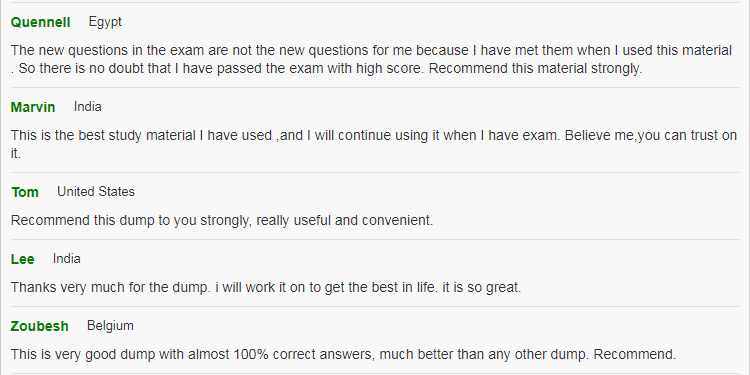Click Lee's thank-you review text

click(266, 287)
